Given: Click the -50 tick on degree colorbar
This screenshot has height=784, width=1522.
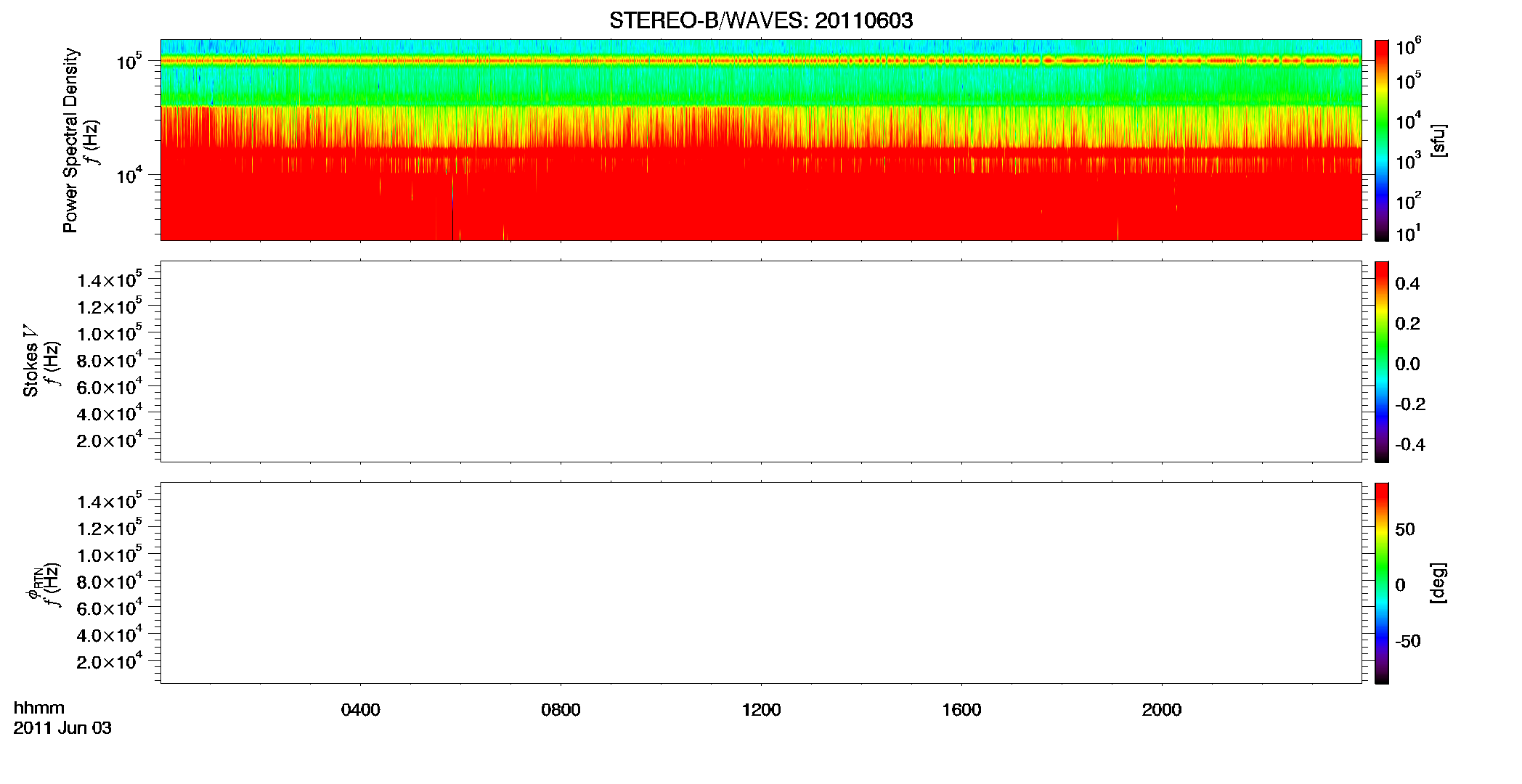Looking at the screenshot, I should pyautogui.click(x=1408, y=641).
